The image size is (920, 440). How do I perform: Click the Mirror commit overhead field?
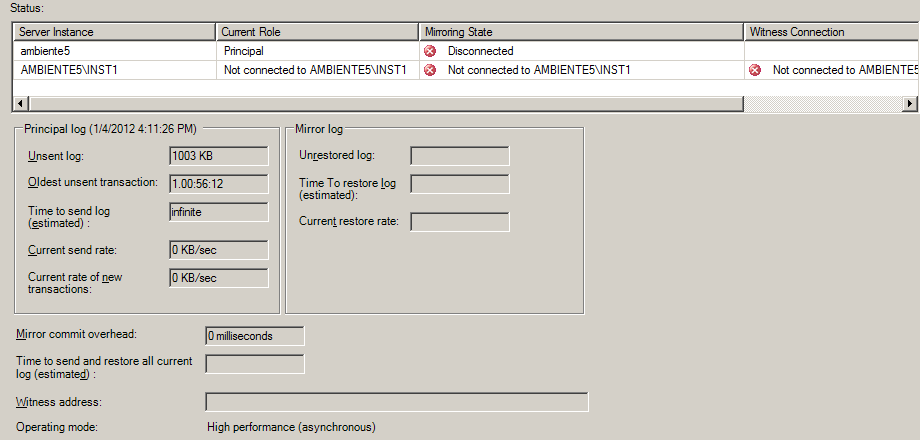point(254,335)
